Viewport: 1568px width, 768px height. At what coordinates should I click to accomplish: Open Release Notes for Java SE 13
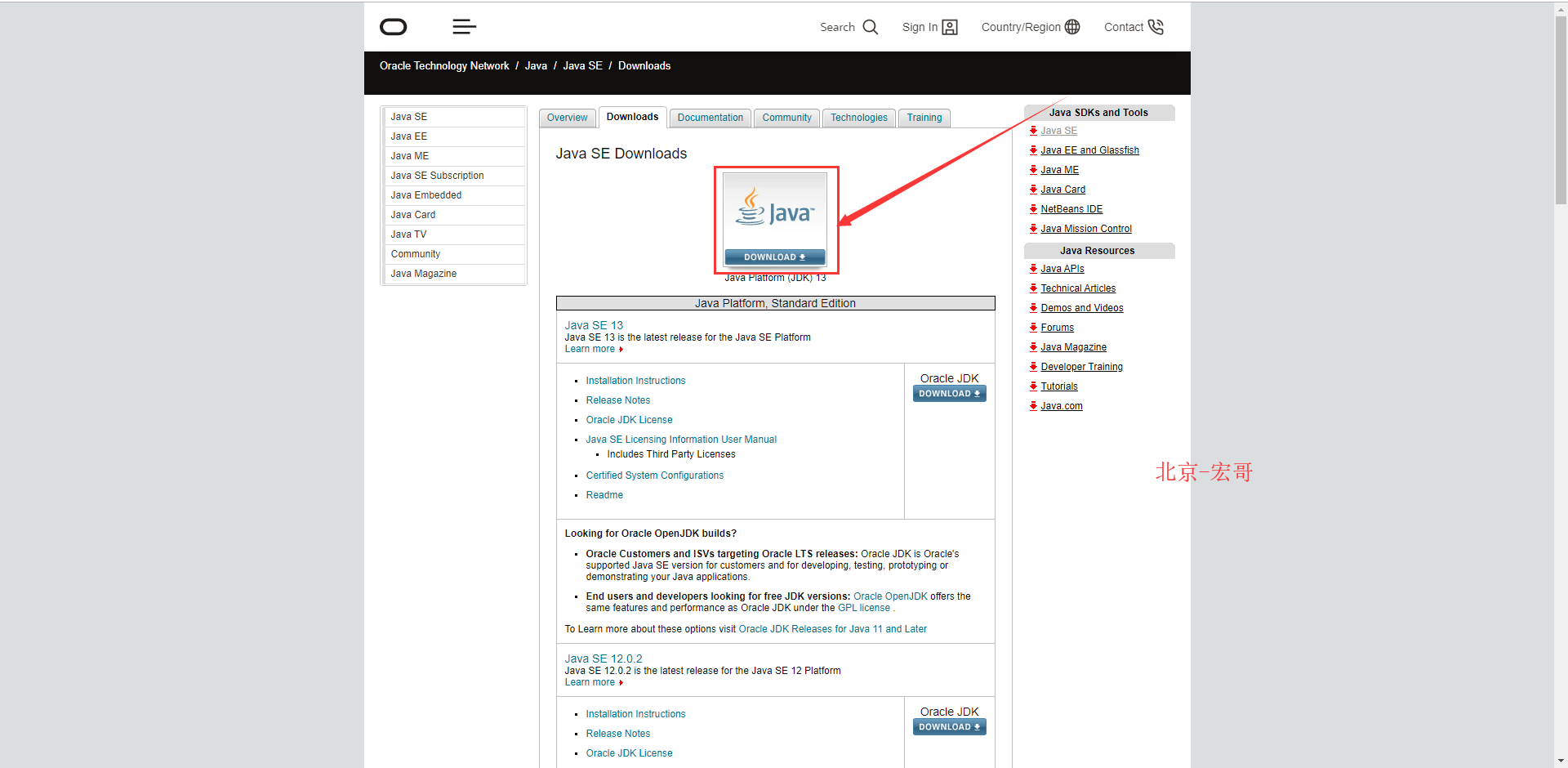pyautogui.click(x=618, y=400)
